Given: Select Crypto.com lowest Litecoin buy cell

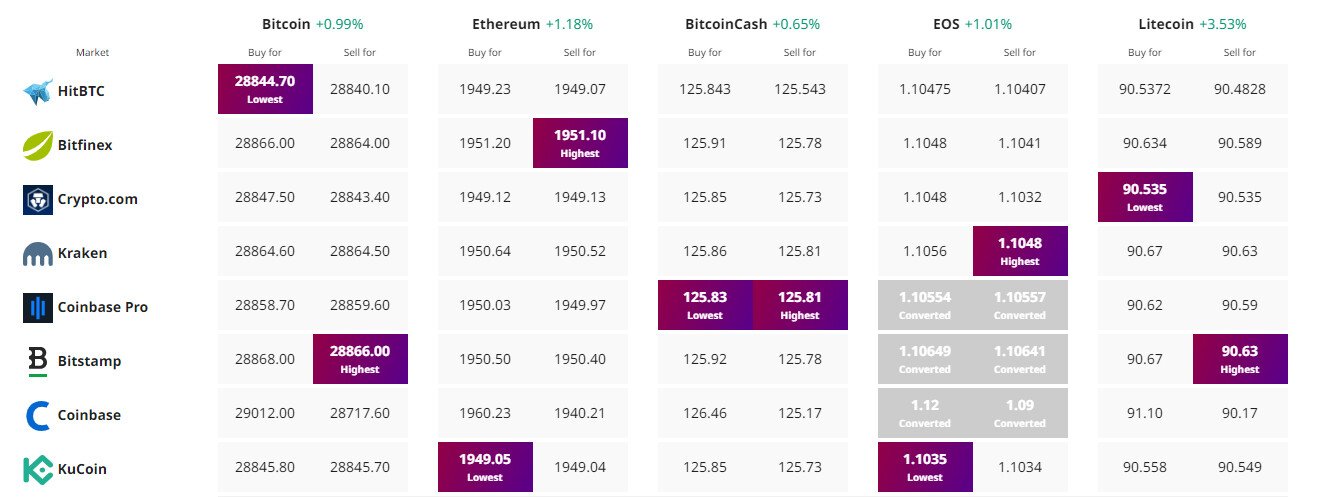Looking at the screenshot, I should (1145, 197).
